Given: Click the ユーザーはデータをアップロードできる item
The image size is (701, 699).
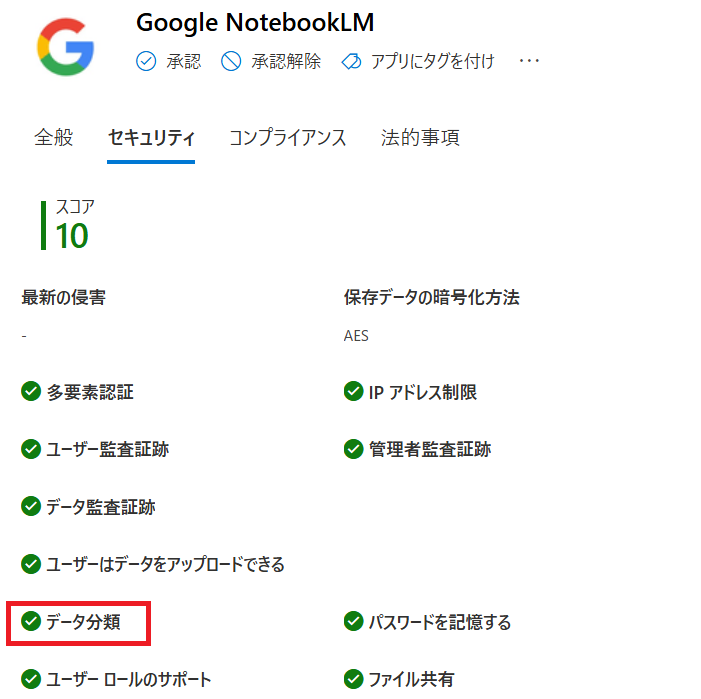Looking at the screenshot, I should [165, 565].
